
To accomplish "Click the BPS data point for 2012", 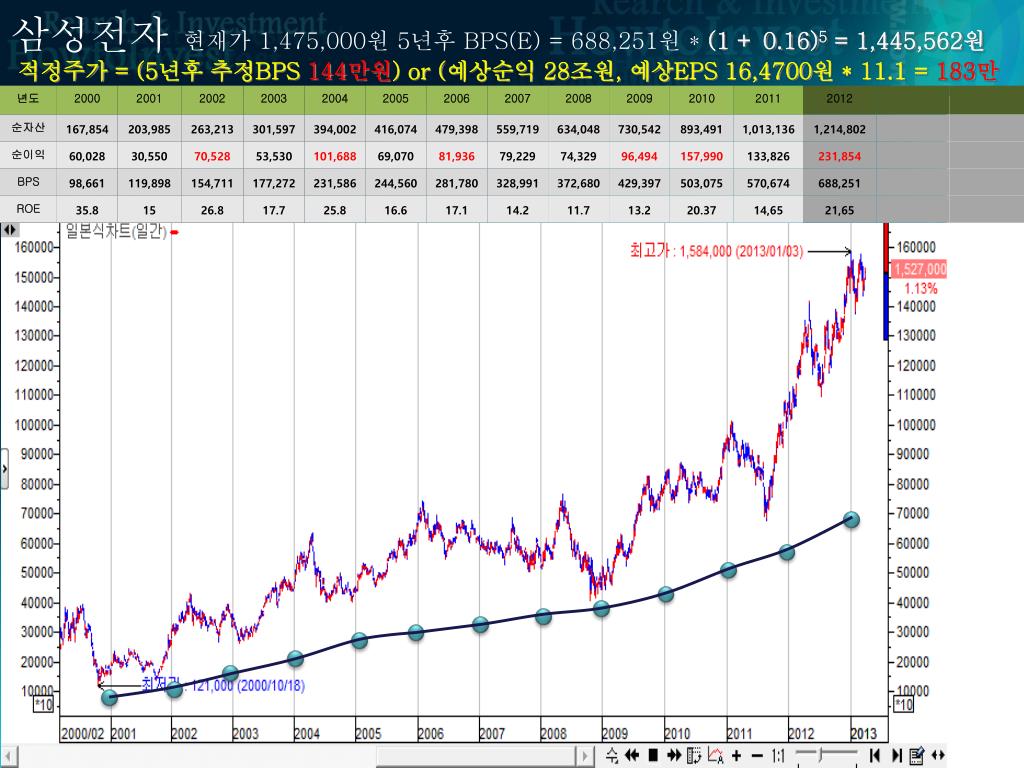I will [851, 520].
